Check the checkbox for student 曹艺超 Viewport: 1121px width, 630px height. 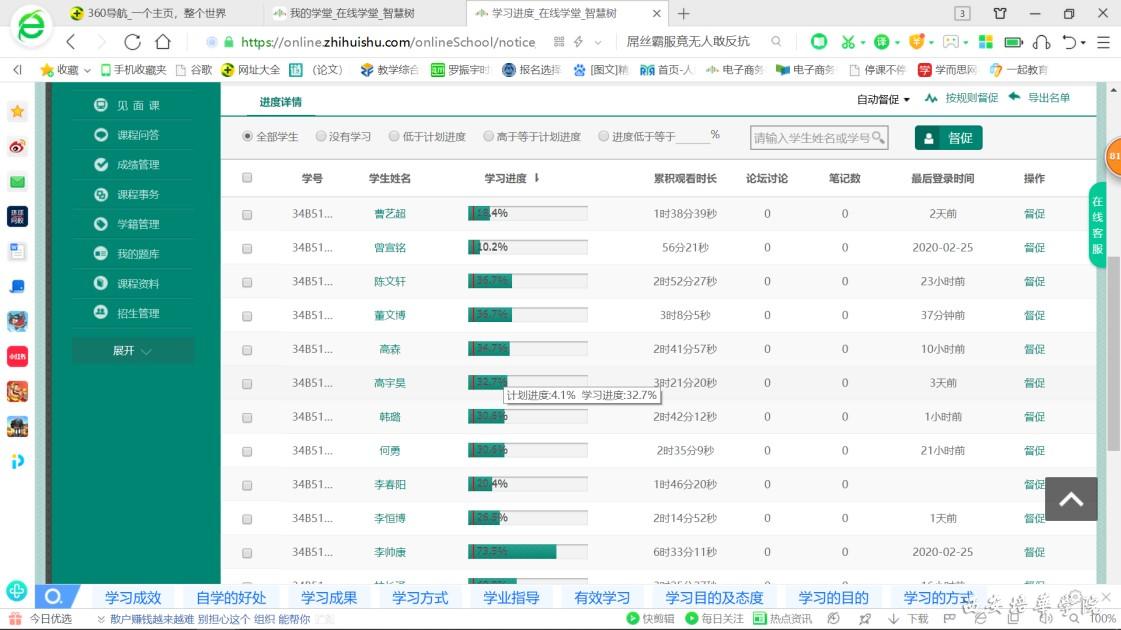click(247, 214)
